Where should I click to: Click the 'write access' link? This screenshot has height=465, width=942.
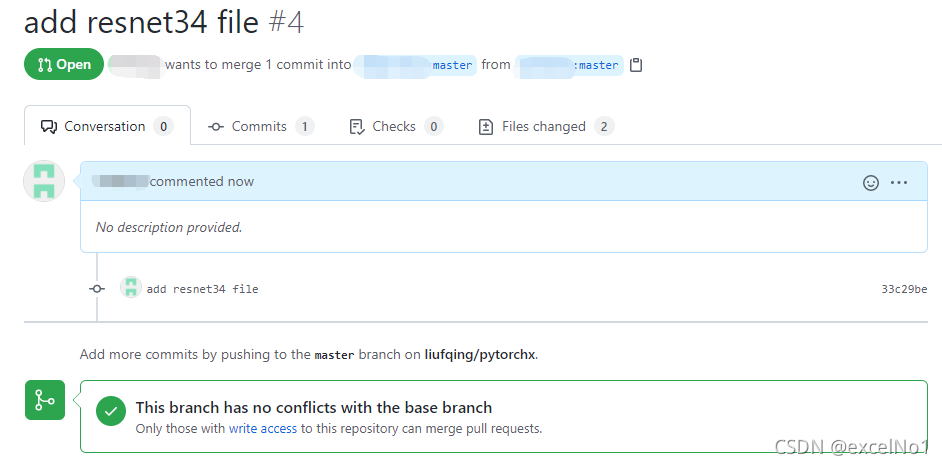click(x=263, y=428)
